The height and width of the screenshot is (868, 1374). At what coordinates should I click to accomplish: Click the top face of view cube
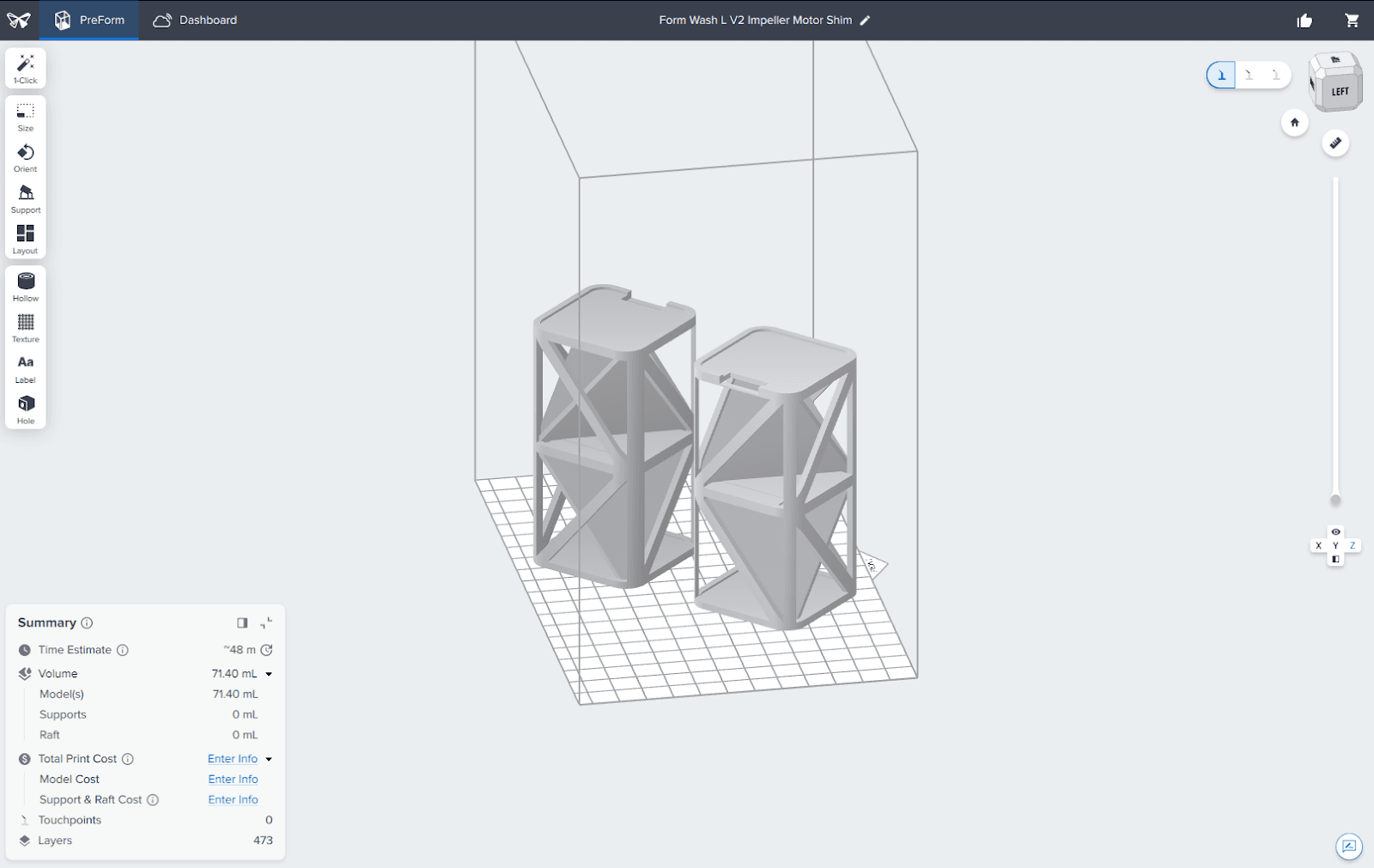[x=1334, y=60]
